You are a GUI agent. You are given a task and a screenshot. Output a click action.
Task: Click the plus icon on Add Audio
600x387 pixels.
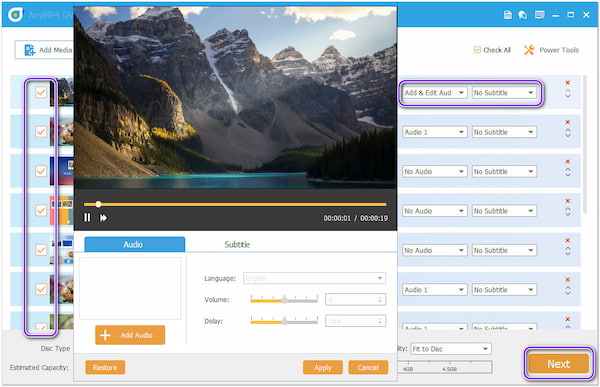coord(105,335)
